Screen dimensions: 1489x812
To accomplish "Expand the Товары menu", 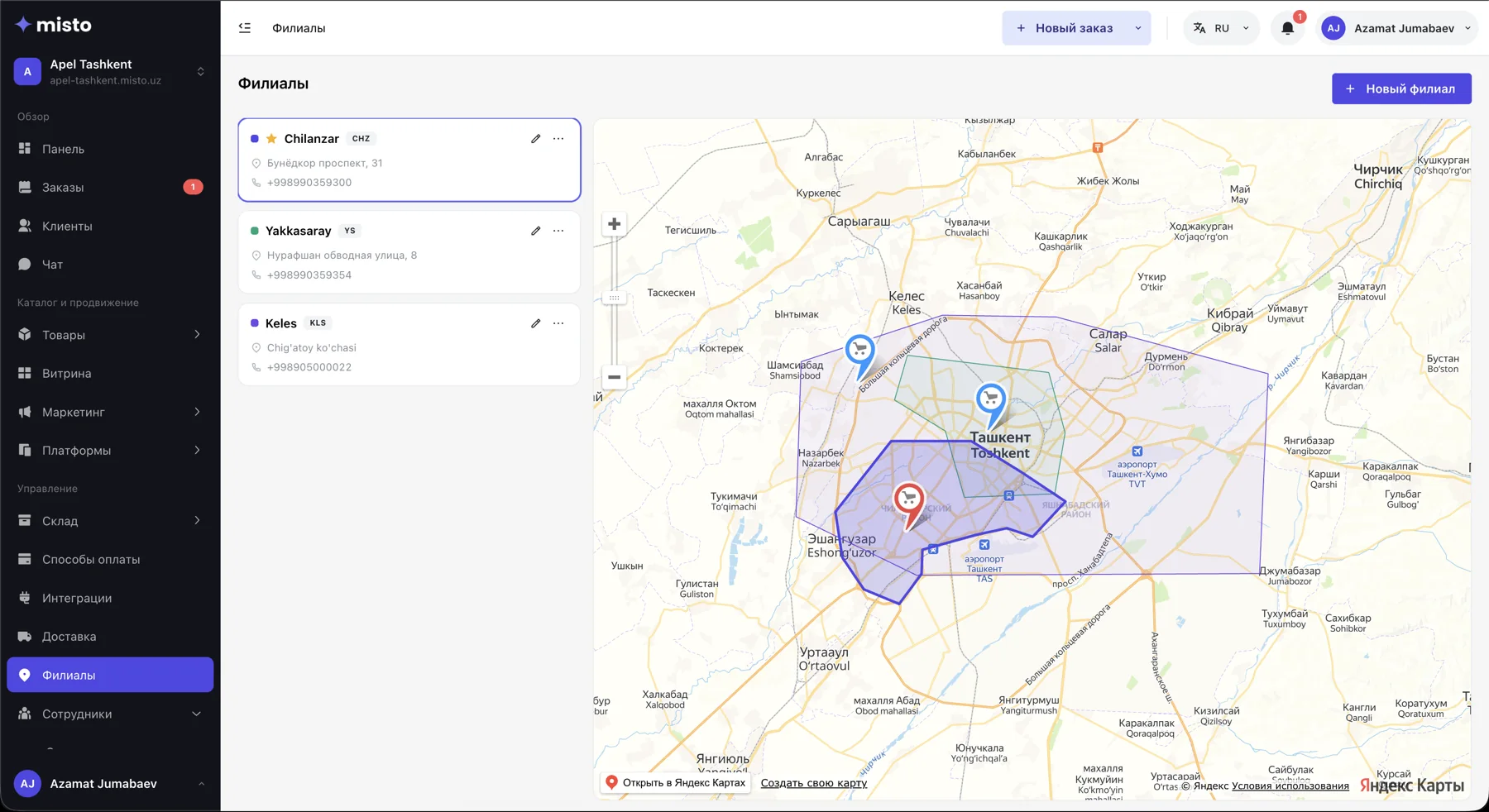I will click(110, 335).
